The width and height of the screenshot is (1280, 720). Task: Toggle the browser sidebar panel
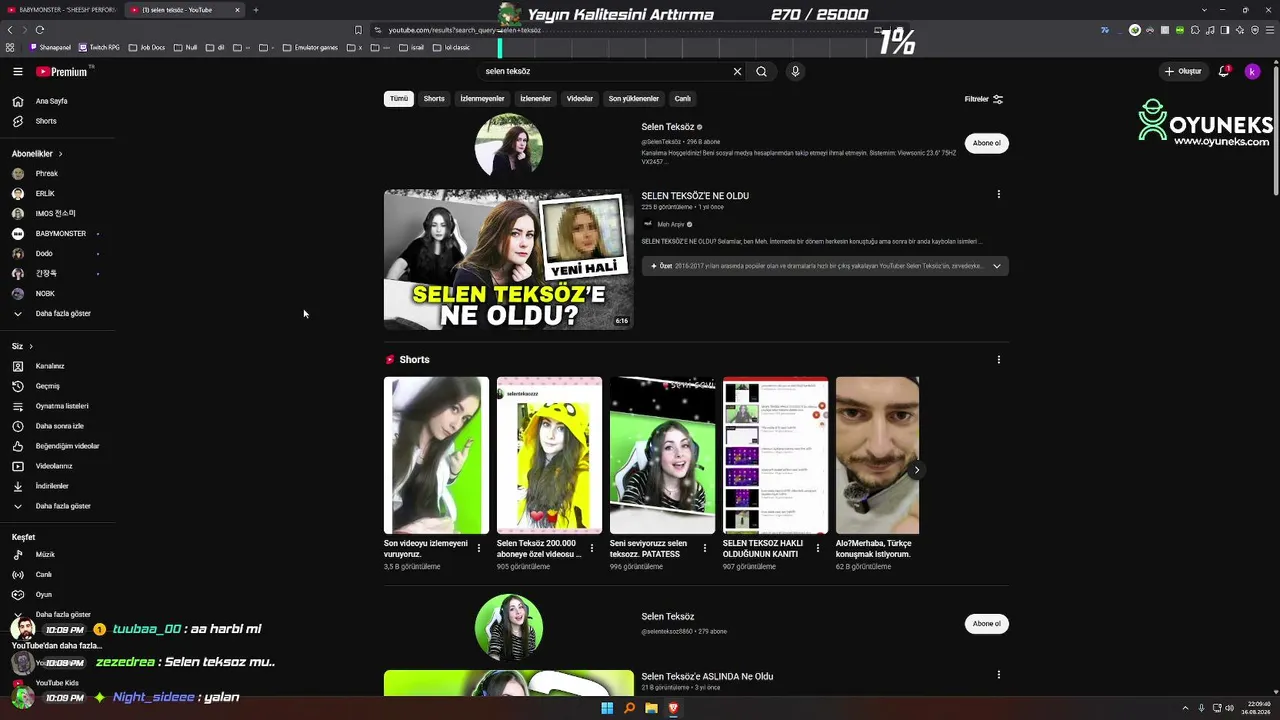click(x=1225, y=30)
